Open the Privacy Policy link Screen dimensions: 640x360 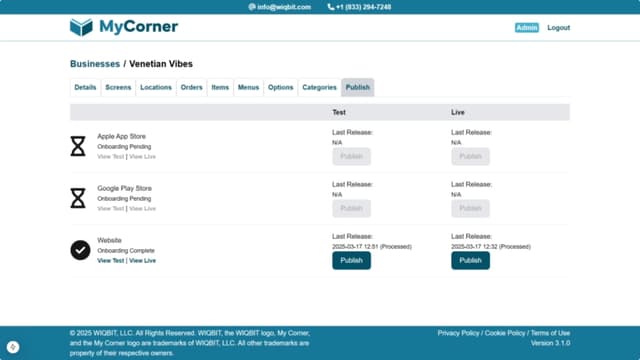click(x=458, y=333)
